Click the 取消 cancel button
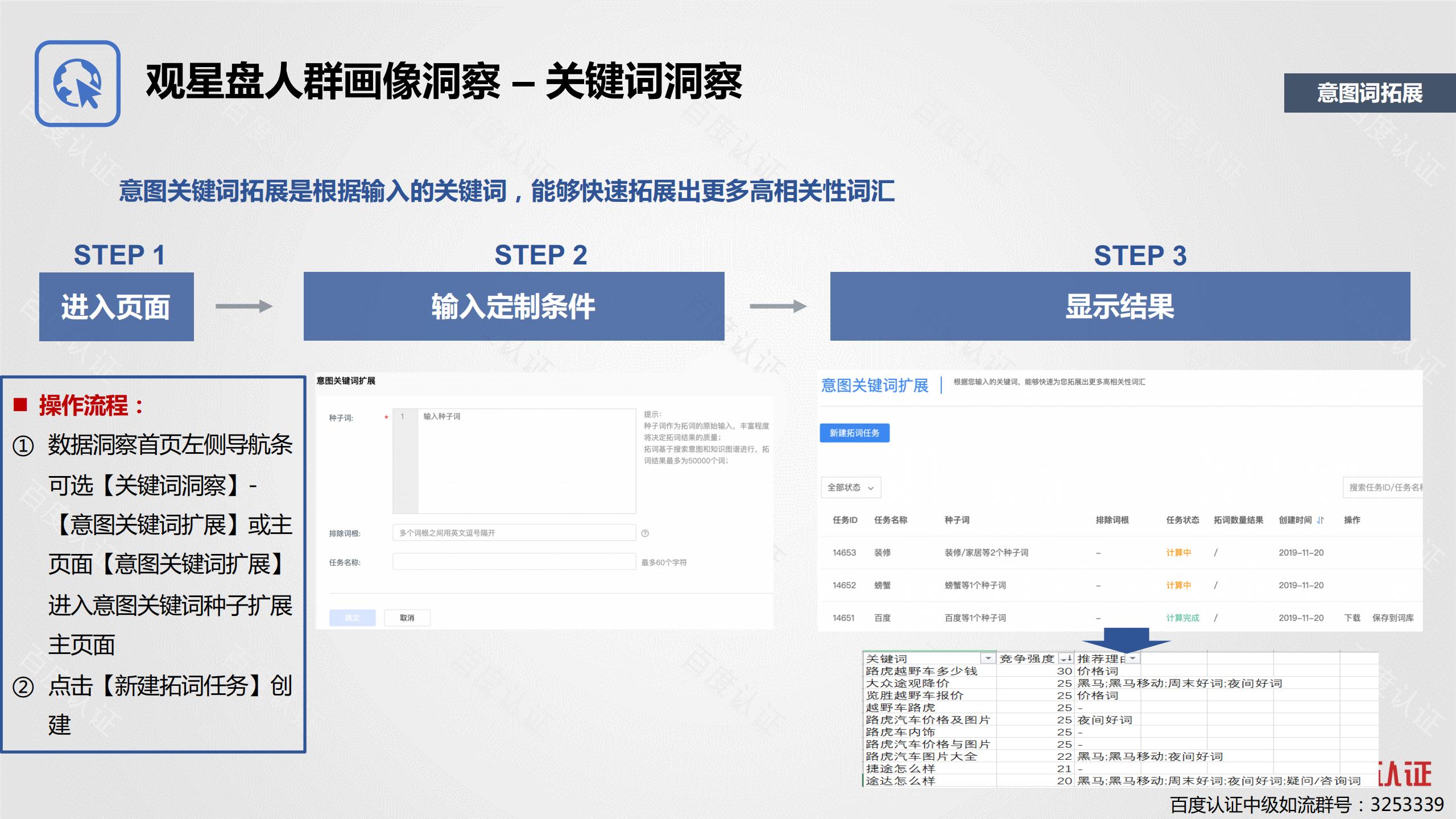 coord(407,618)
